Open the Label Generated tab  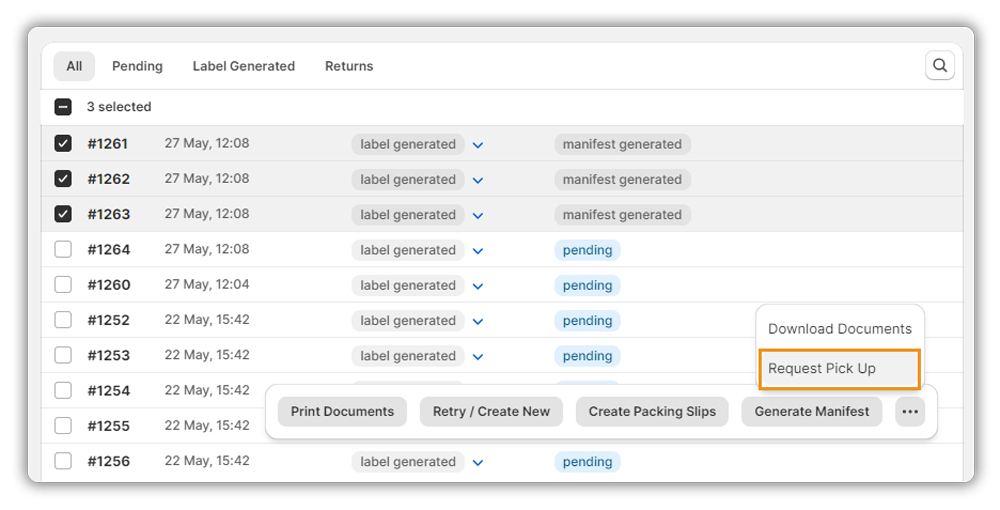[244, 66]
